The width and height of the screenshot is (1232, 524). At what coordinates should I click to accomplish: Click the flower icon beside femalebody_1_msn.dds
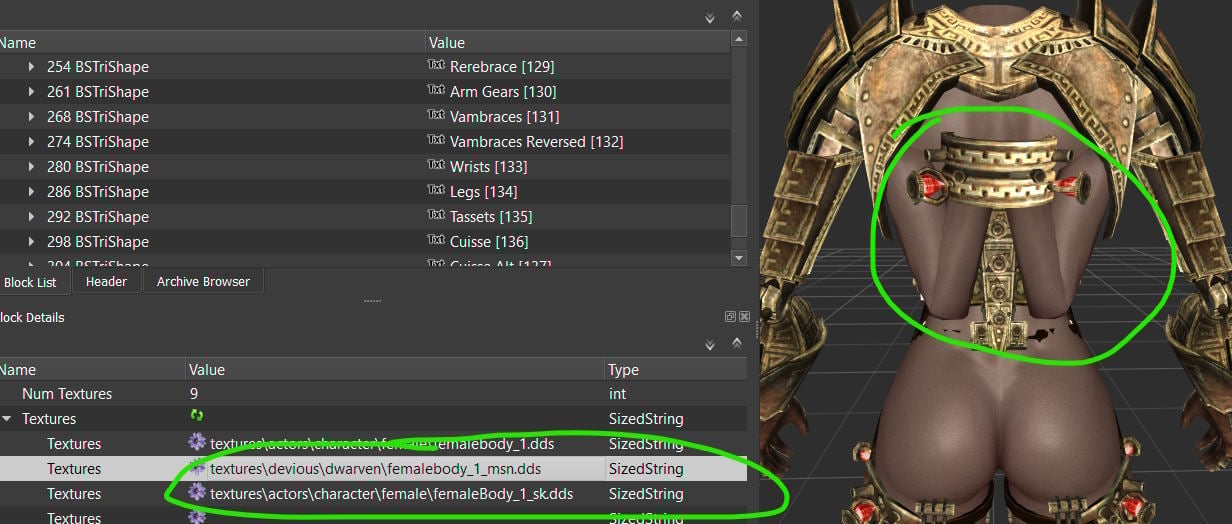(197, 467)
